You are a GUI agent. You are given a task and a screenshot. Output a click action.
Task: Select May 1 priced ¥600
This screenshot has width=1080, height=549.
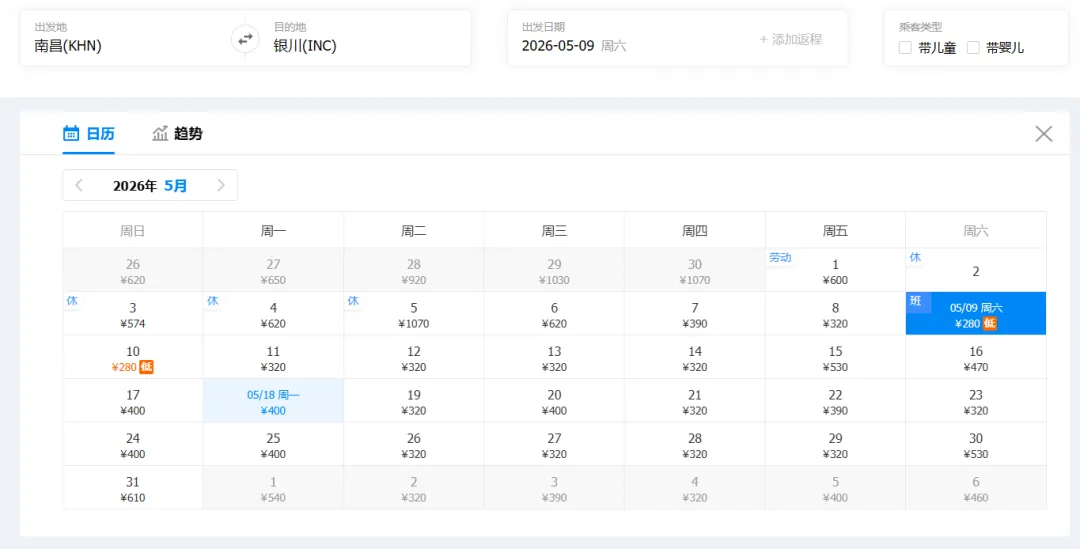click(835, 270)
